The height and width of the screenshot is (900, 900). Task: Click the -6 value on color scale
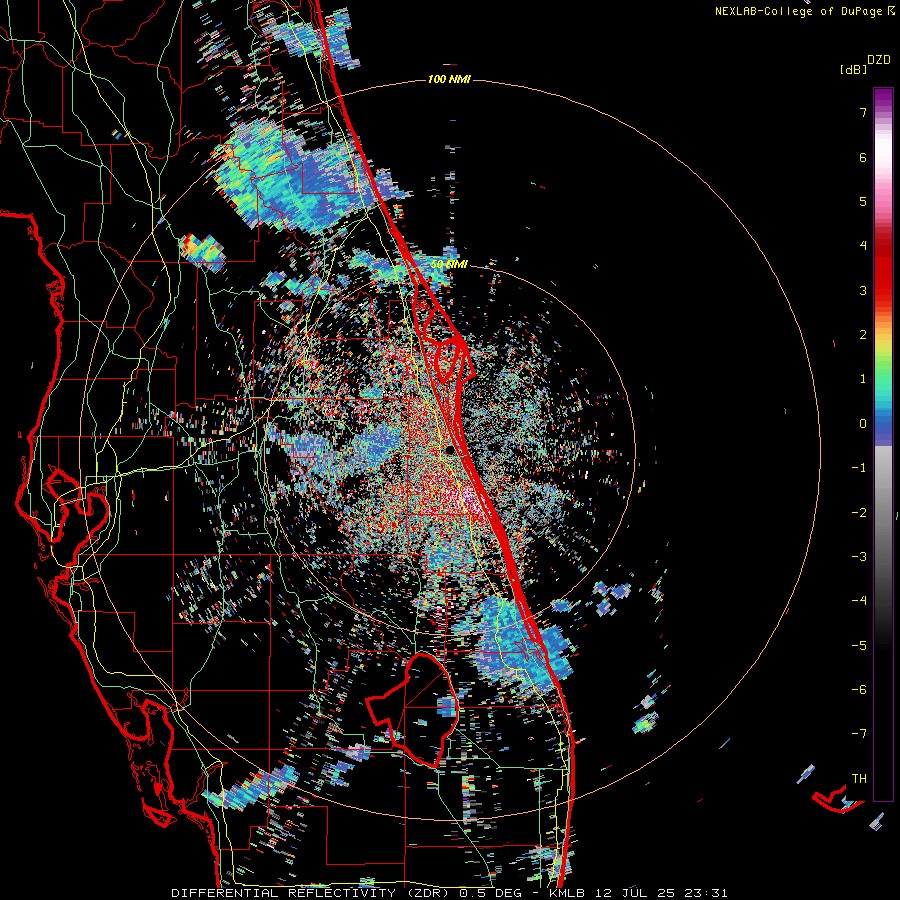tap(859, 690)
